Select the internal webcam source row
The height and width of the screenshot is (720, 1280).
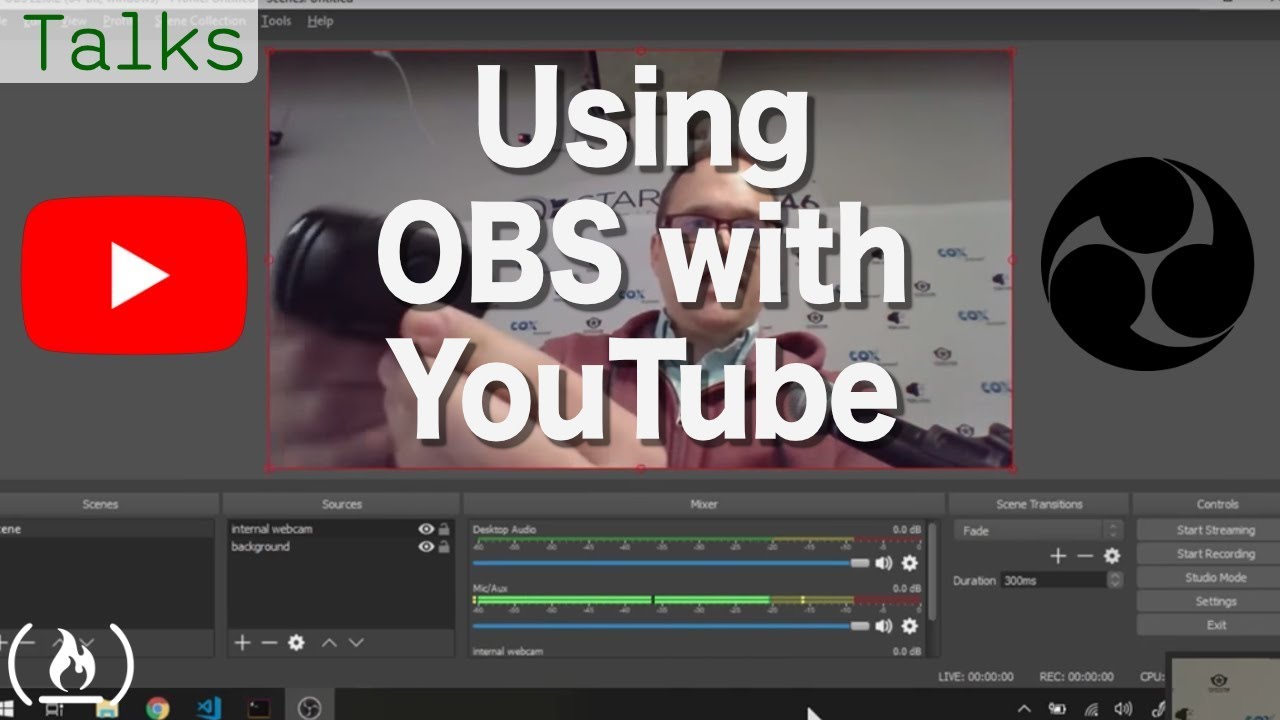coord(340,529)
